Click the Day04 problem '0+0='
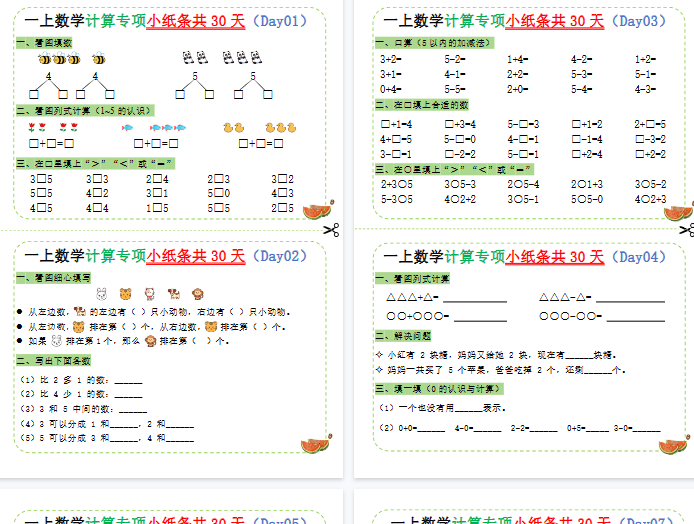Image resolution: width=694 pixels, height=524 pixels. coord(421,428)
